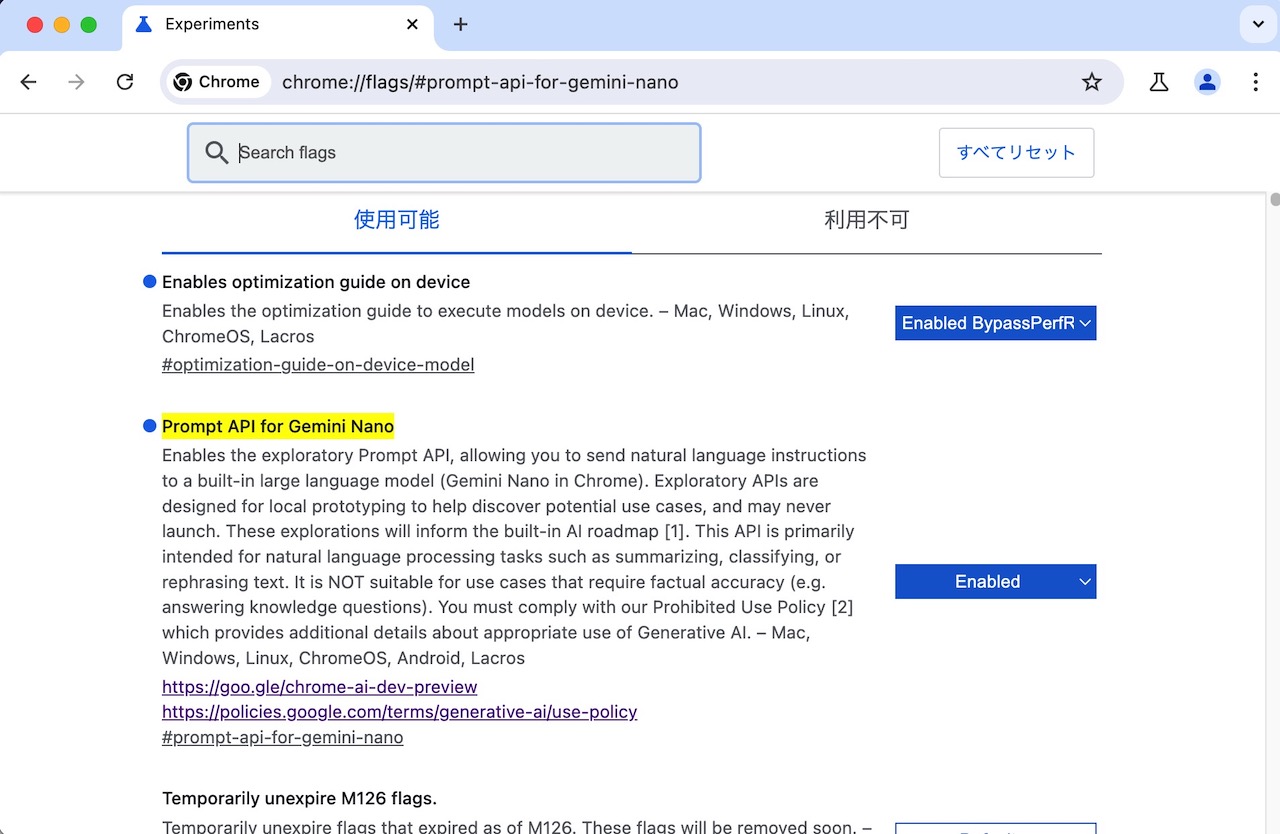Open the Chrome Labs flask icon
Screen dimensions: 1280x834
pyautogui.click(x=1159, y=82)
